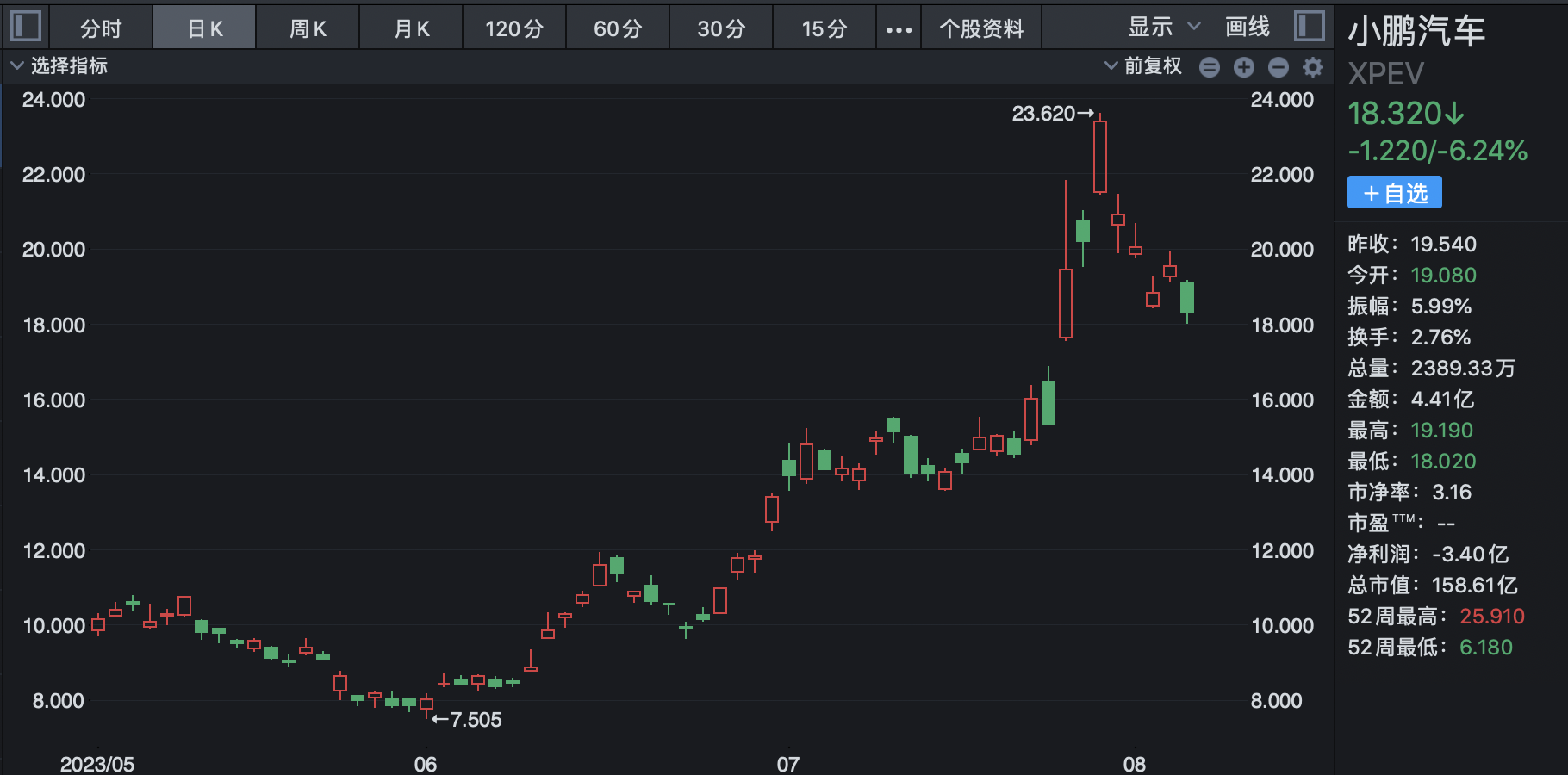Select the 15分 timeframe tab
The image size is (1568, 775).
point(824,29)
